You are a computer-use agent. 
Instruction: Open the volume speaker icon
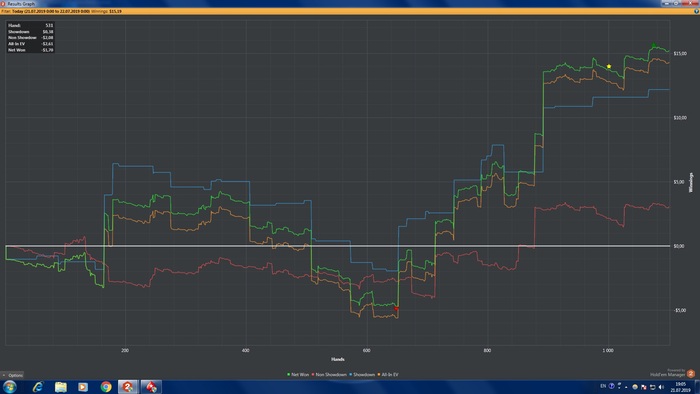[x=661, y=387]
